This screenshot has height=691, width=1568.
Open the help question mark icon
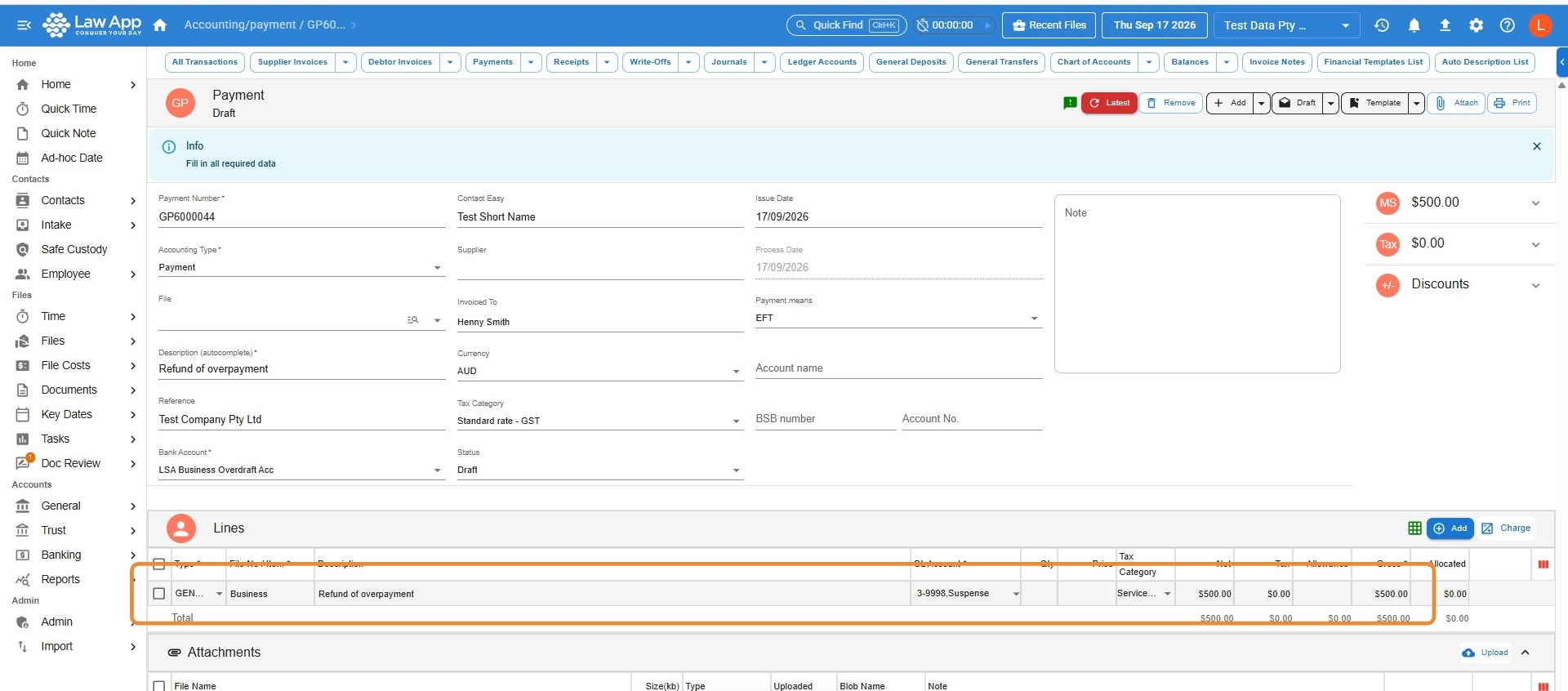pyautogui.click(x=1508, y=25)
